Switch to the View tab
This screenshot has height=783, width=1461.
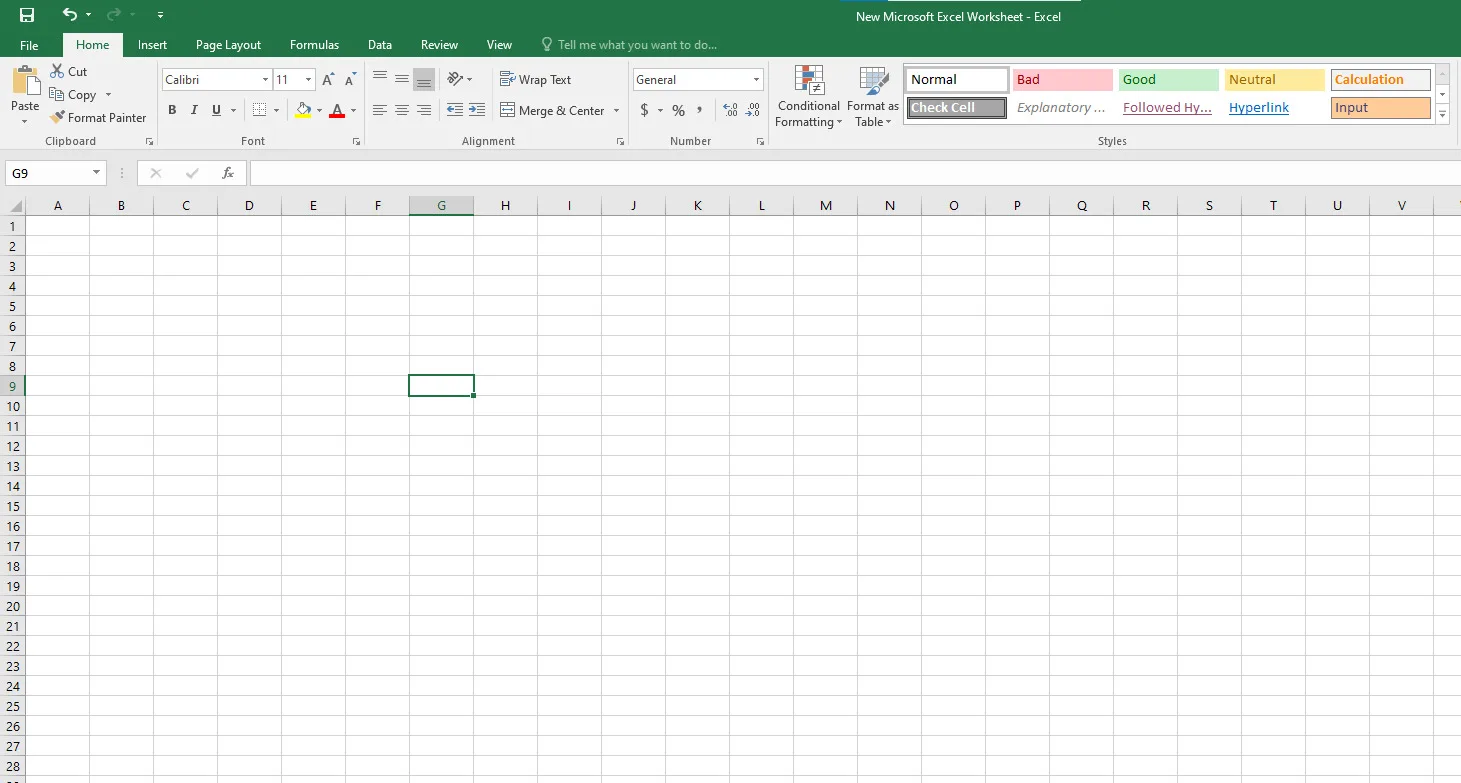[499, 45]
